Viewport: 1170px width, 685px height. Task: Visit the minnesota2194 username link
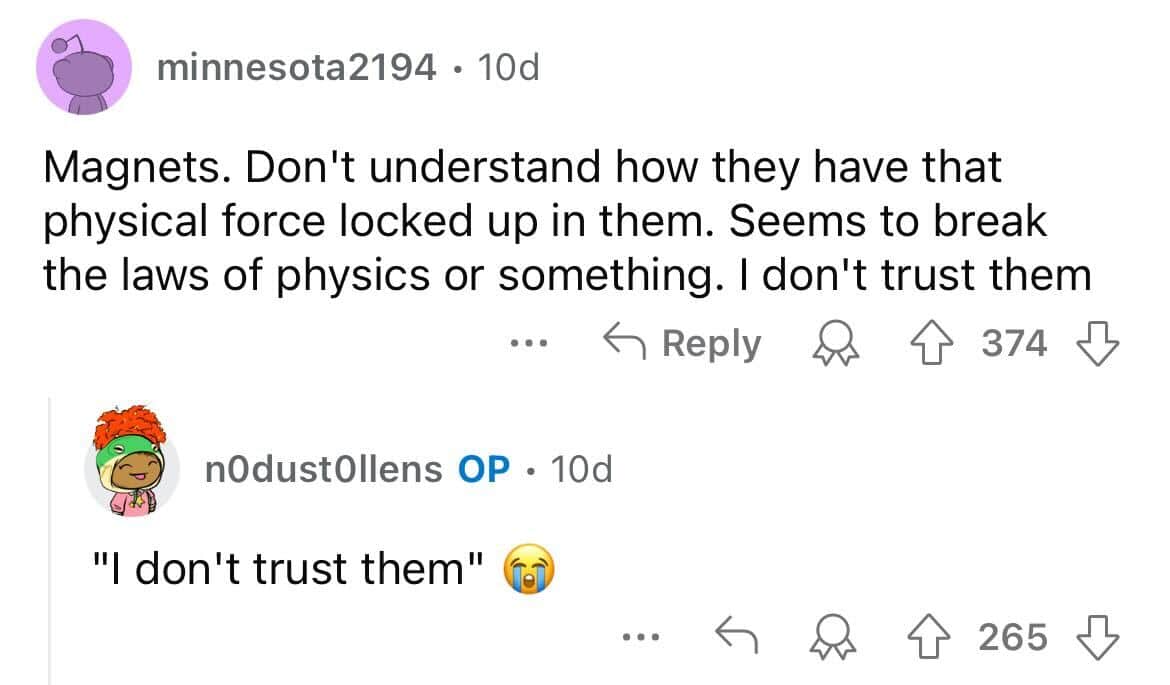pyautogui.click(x=297, y=67)
